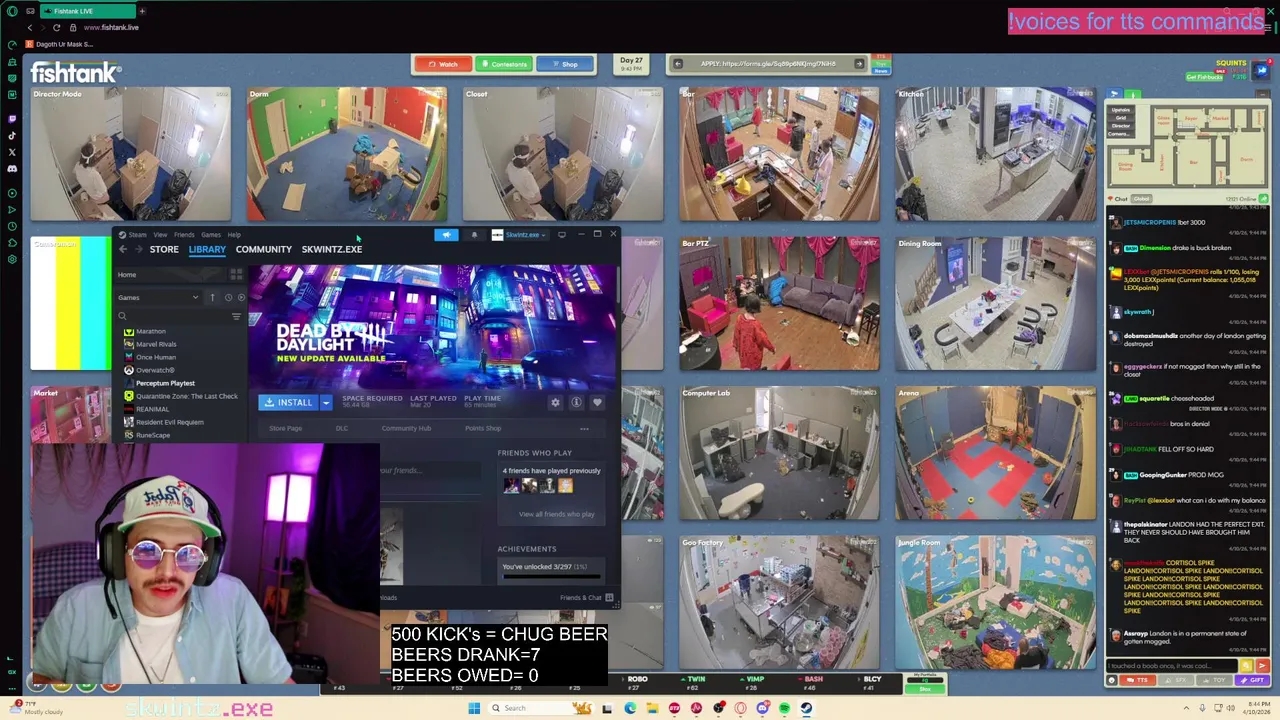Open the SKWINTZ.EXE profile tab
1280x720 pixels.
(332, 249)
